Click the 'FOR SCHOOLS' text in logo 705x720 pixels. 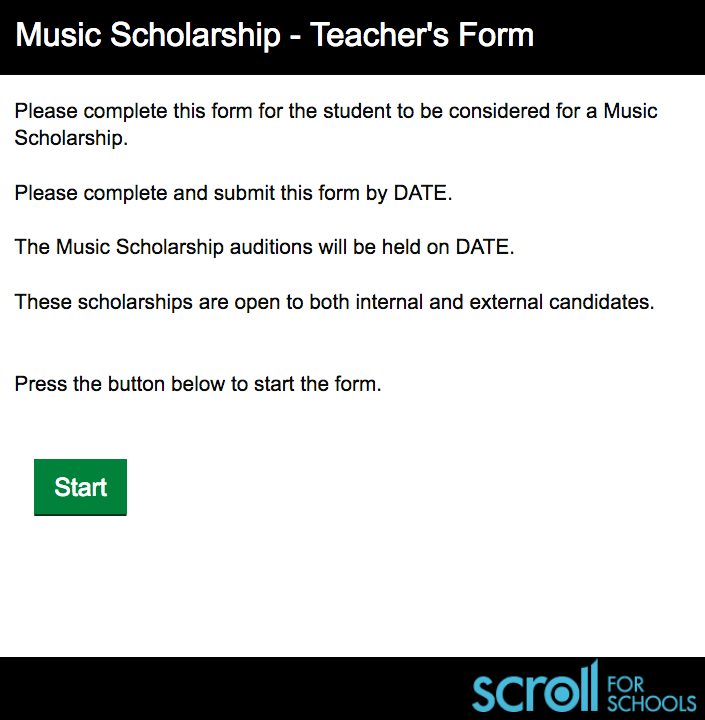tap(652, 694)
